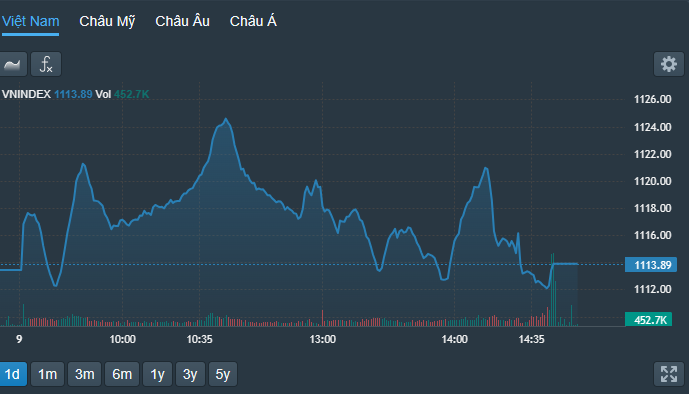
Task: Click the 14:35 time axis label
Action: coord(531,340)
